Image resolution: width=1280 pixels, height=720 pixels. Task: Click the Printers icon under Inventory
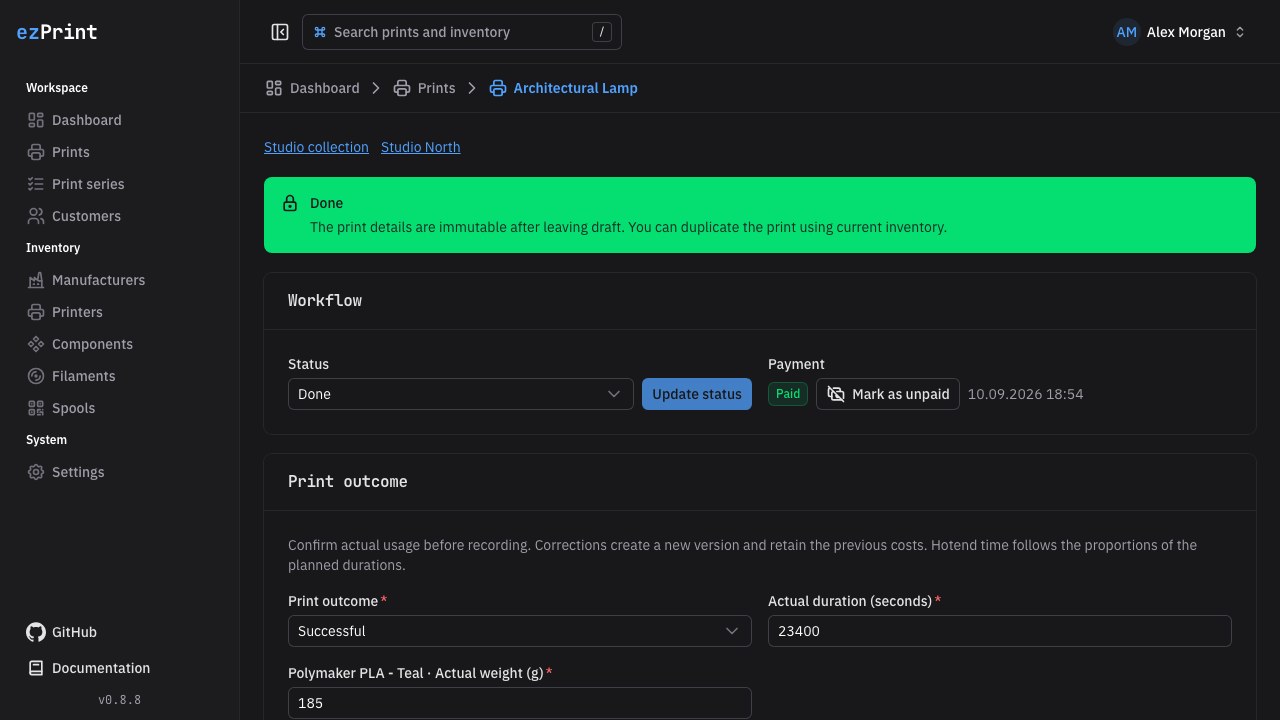coord(36,312)
